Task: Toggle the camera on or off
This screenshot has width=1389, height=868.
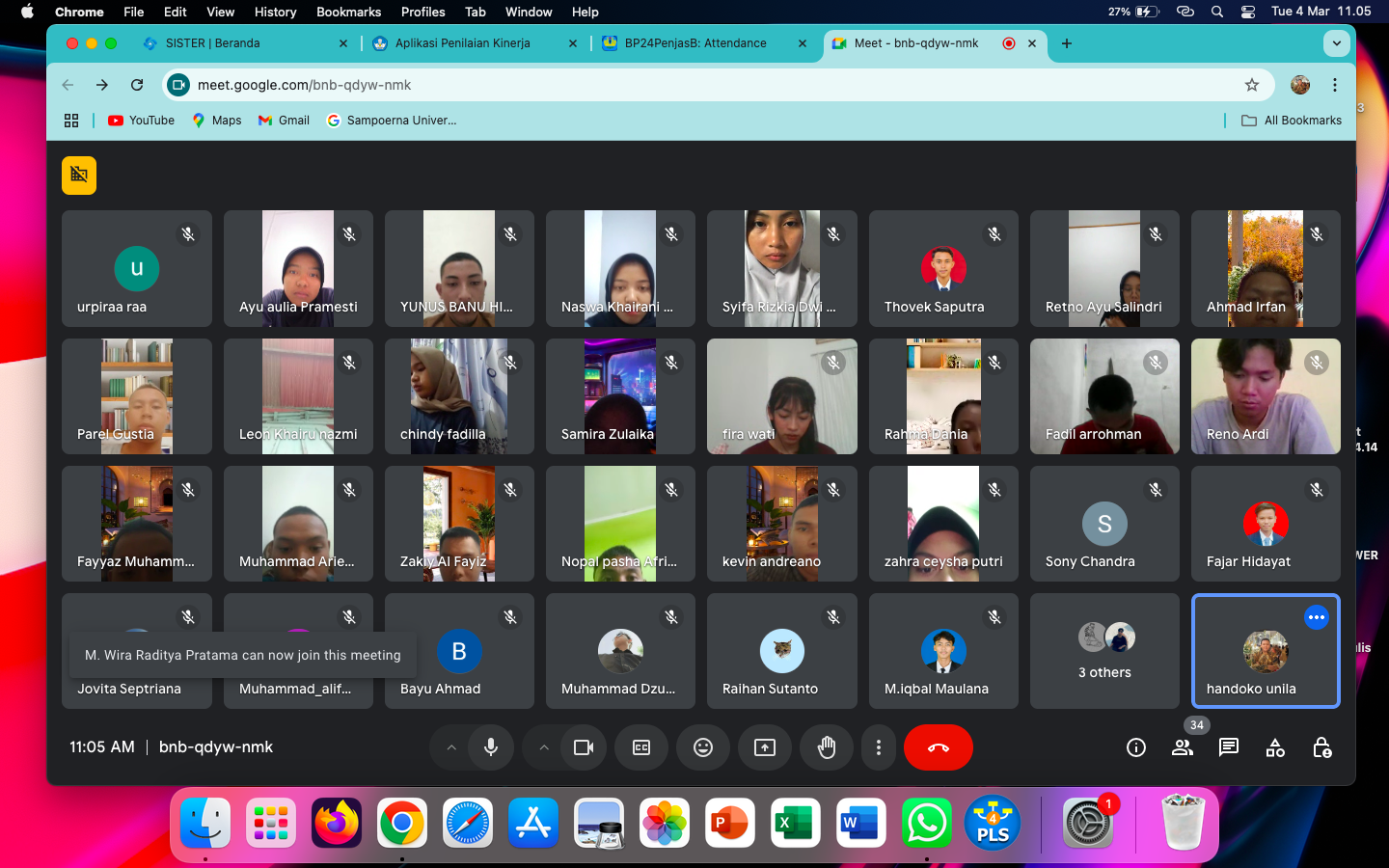Action: (x=584, y=747)
